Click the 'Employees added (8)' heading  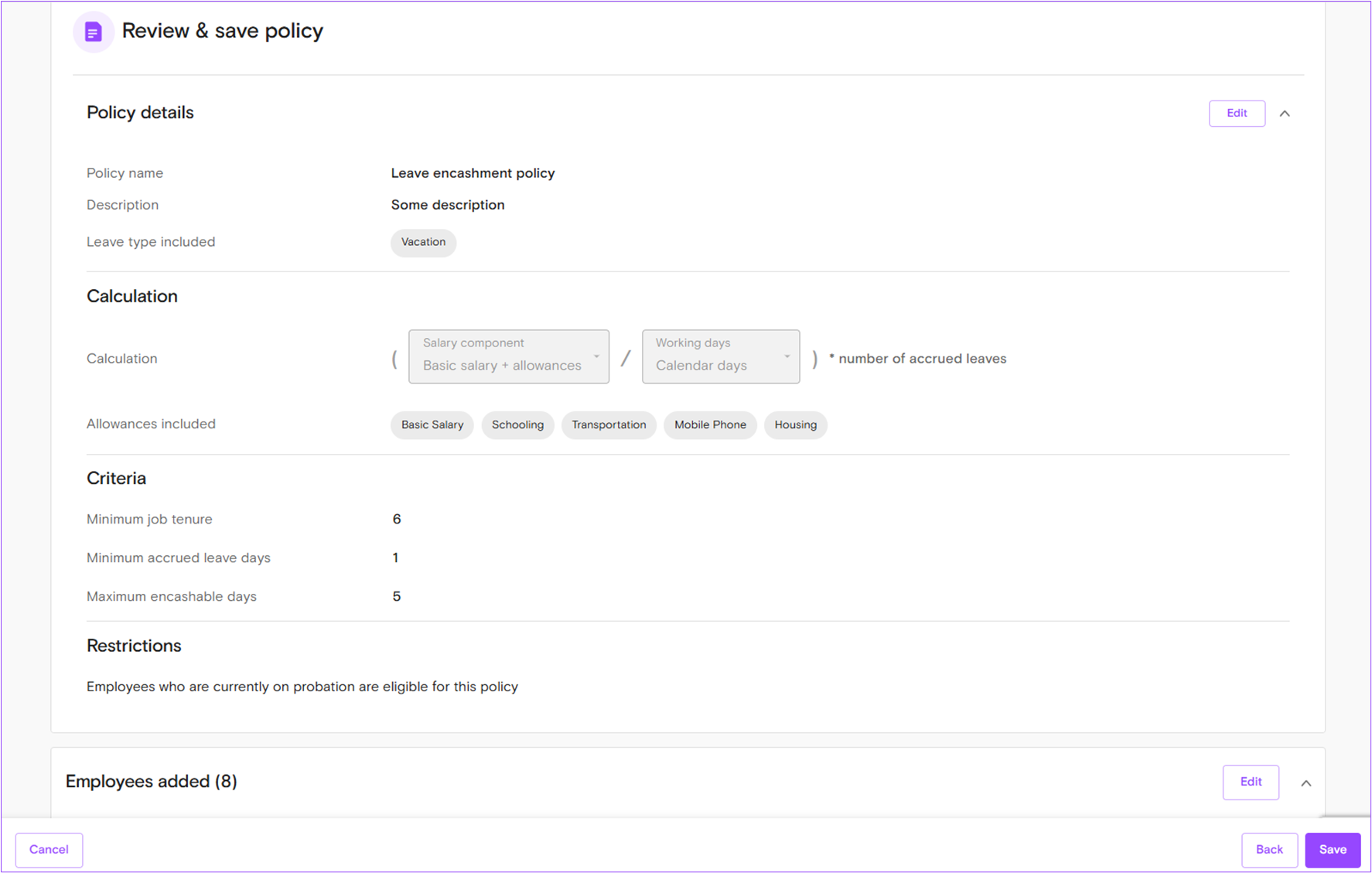pyautogui.click(x=151, y=782)
